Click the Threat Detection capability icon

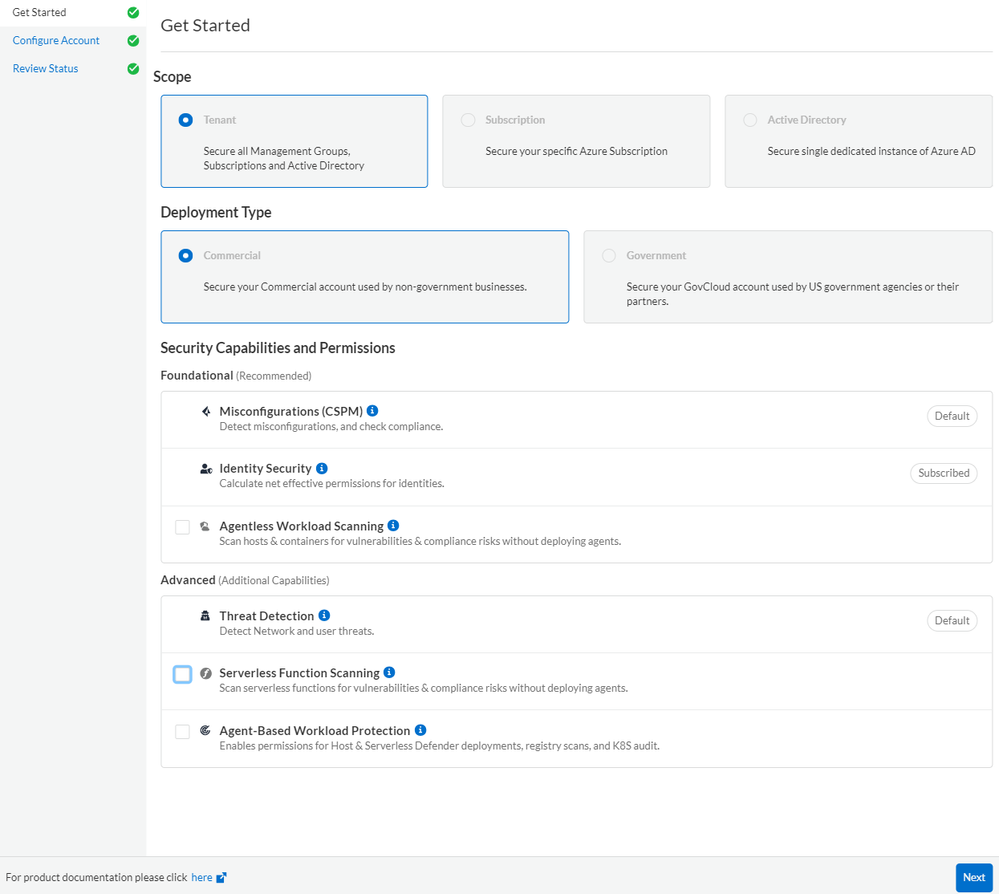click(x=206, y=616)
